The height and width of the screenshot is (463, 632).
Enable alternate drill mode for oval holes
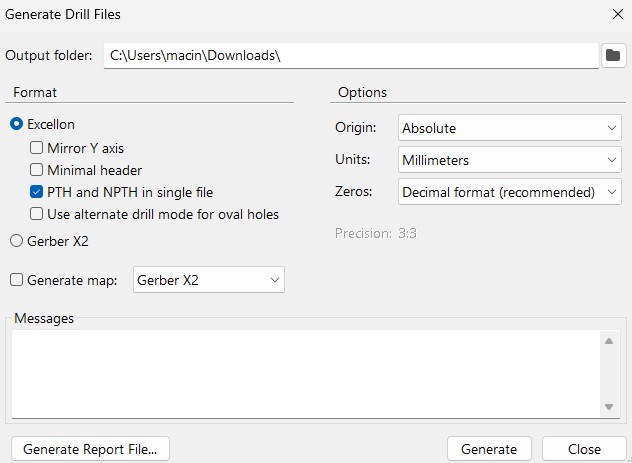pyautogui.click(x=37, y=214)
